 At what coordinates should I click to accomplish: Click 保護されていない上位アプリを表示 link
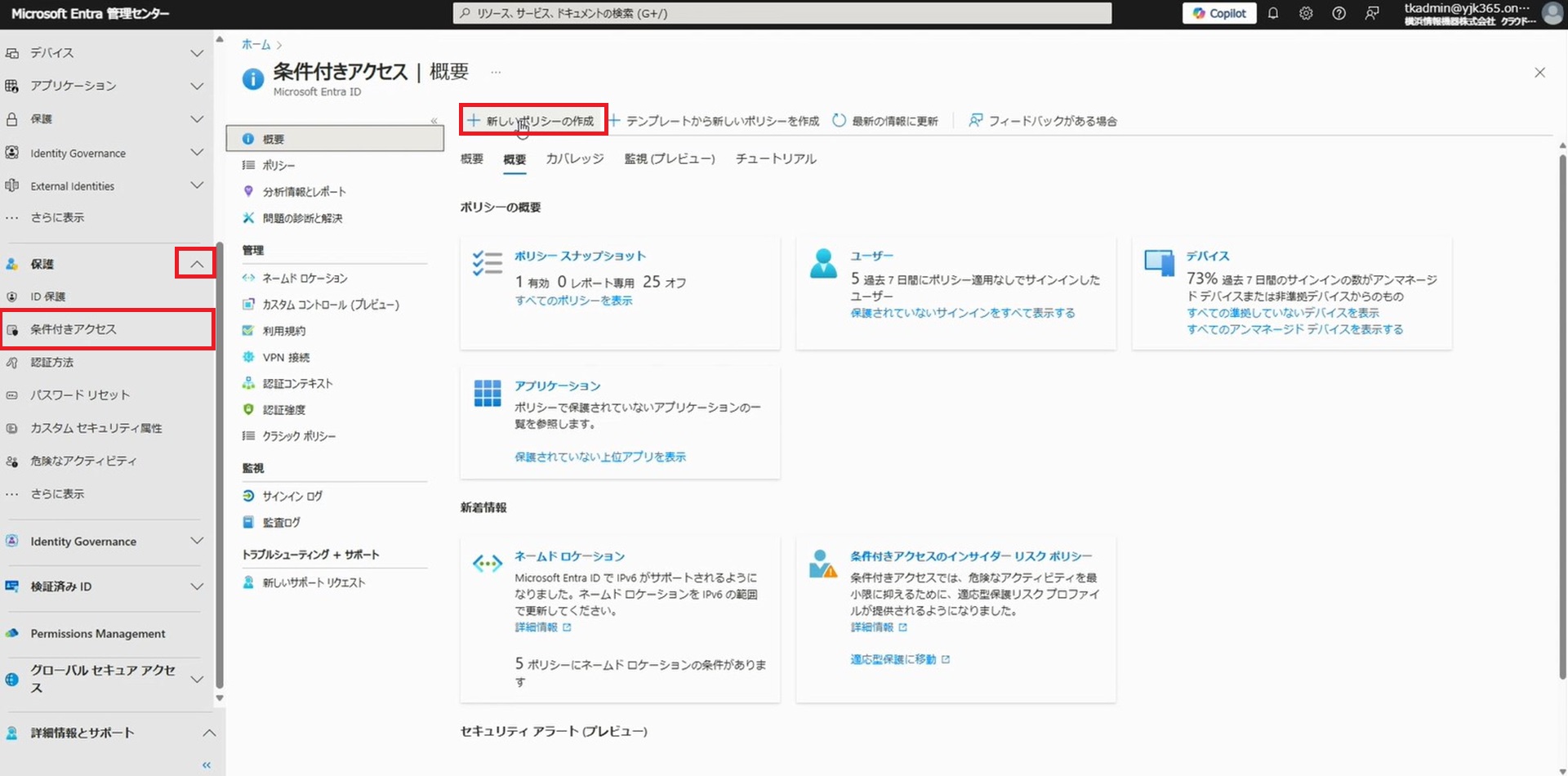click(x=600, y=457)
